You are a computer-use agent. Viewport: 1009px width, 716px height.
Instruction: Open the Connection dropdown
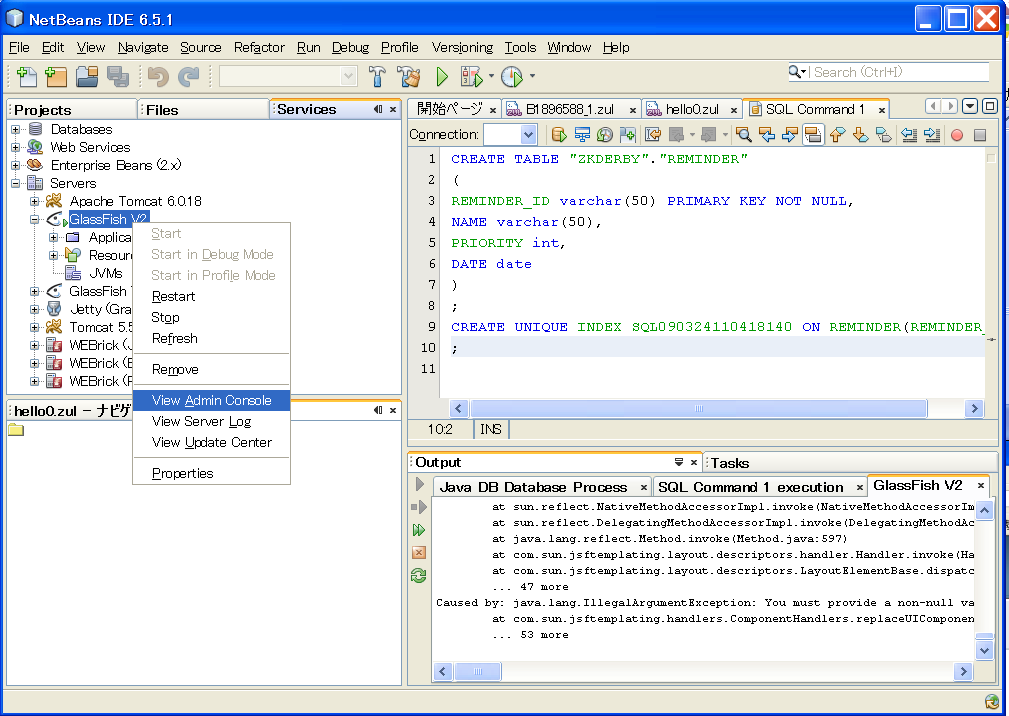[x=528, y=134]
